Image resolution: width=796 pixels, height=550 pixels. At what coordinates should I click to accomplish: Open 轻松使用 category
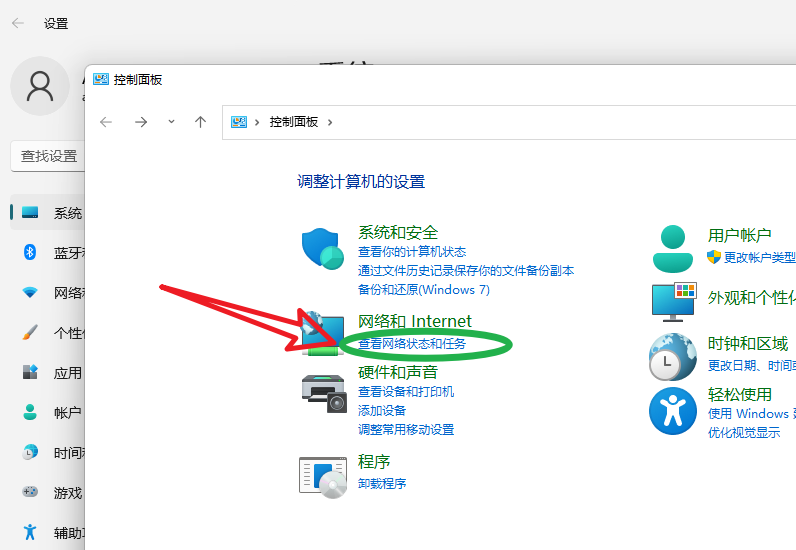(740, 395)
